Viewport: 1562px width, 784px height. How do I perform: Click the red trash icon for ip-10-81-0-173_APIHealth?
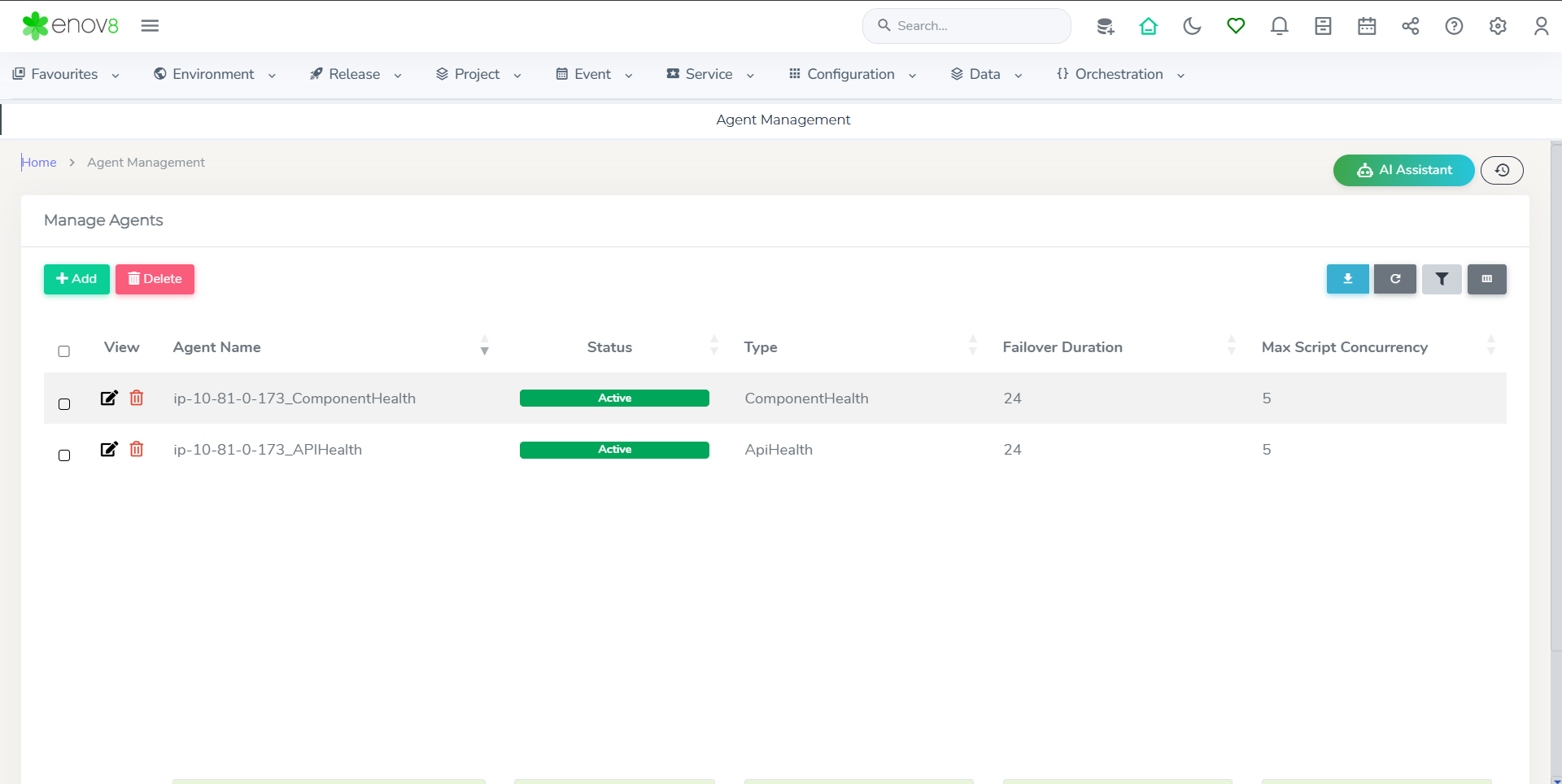(x=137, y=449)
